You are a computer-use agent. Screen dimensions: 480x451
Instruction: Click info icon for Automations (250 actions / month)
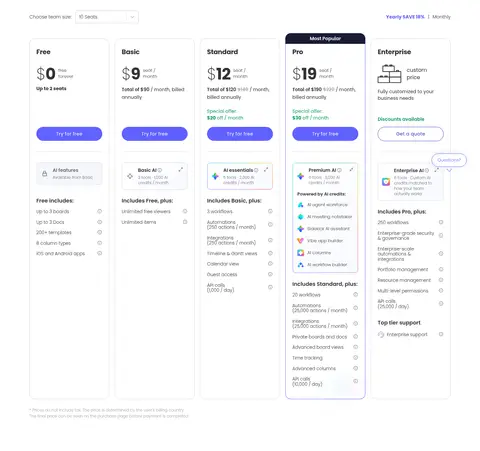point(270,225)
